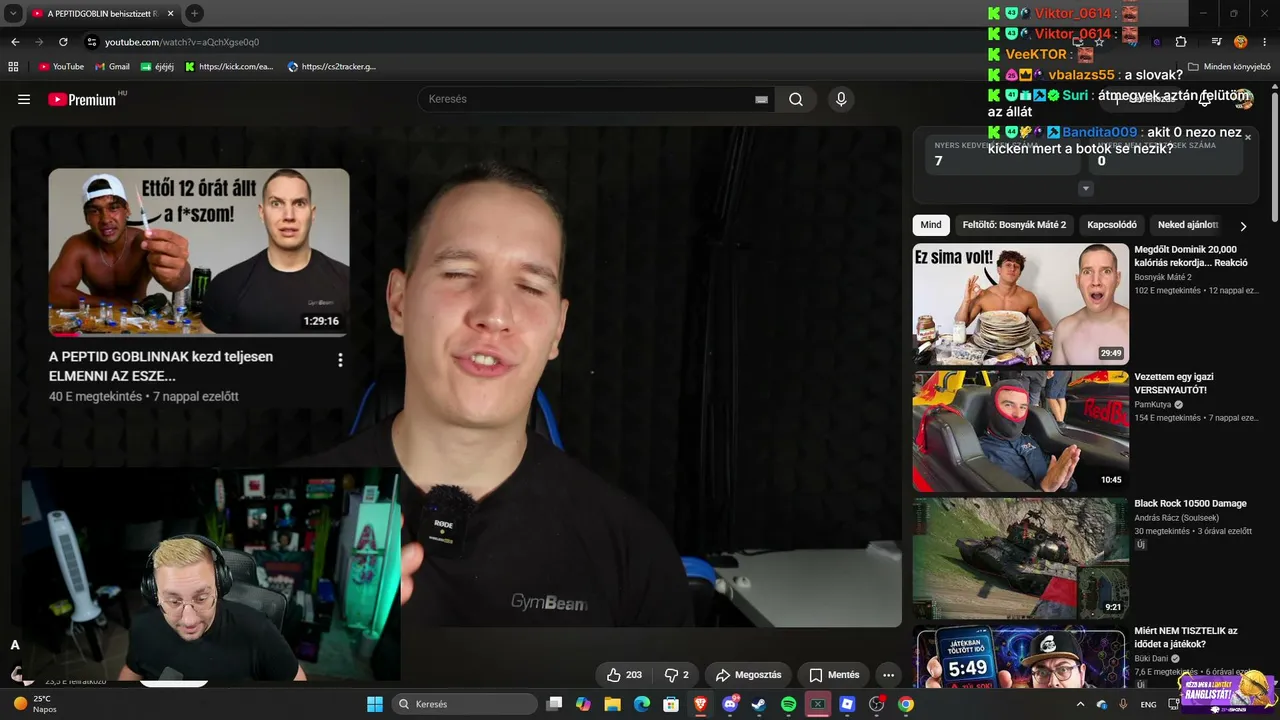This screenshot has height=720, width=1280.
Task: Expand the like-count stats panel arrow
Action: click(1085, 189)
